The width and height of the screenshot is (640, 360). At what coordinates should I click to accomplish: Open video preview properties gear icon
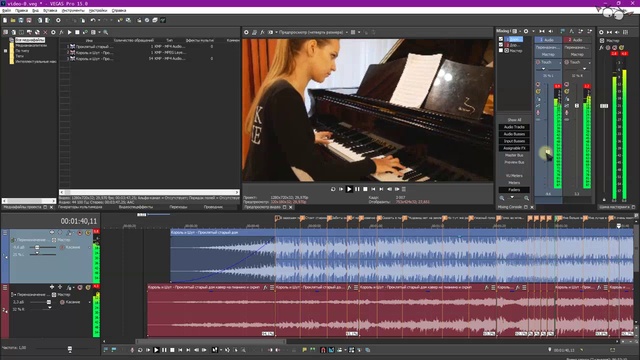pyautogui.click(x=246, y=32)
